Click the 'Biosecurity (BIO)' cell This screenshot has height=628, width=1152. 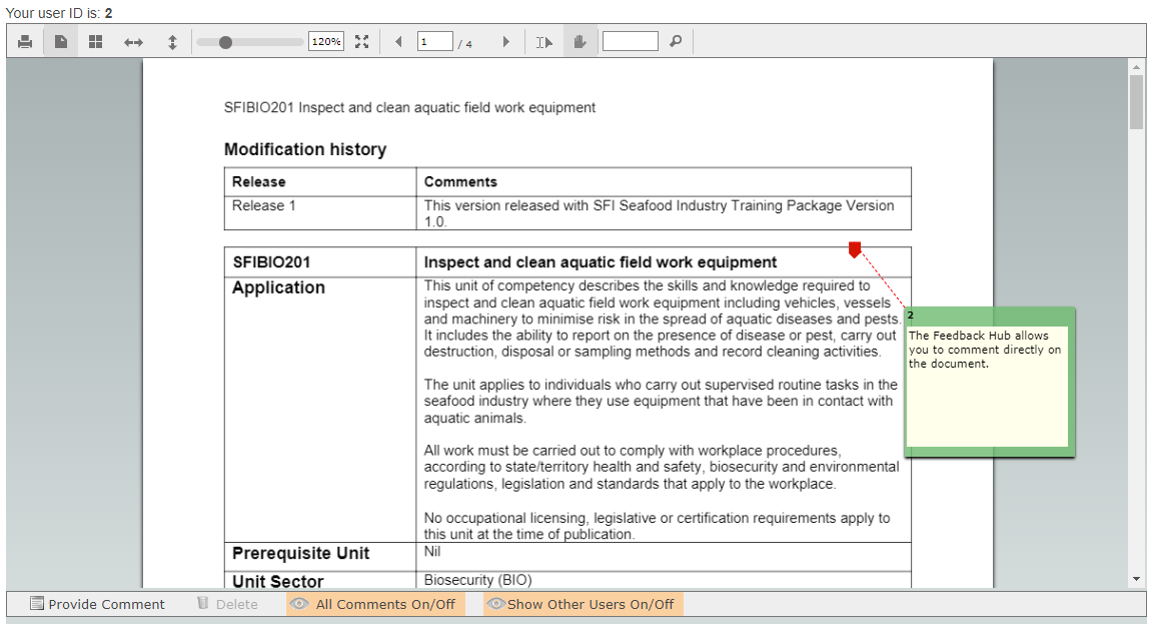tap(478, 580)
